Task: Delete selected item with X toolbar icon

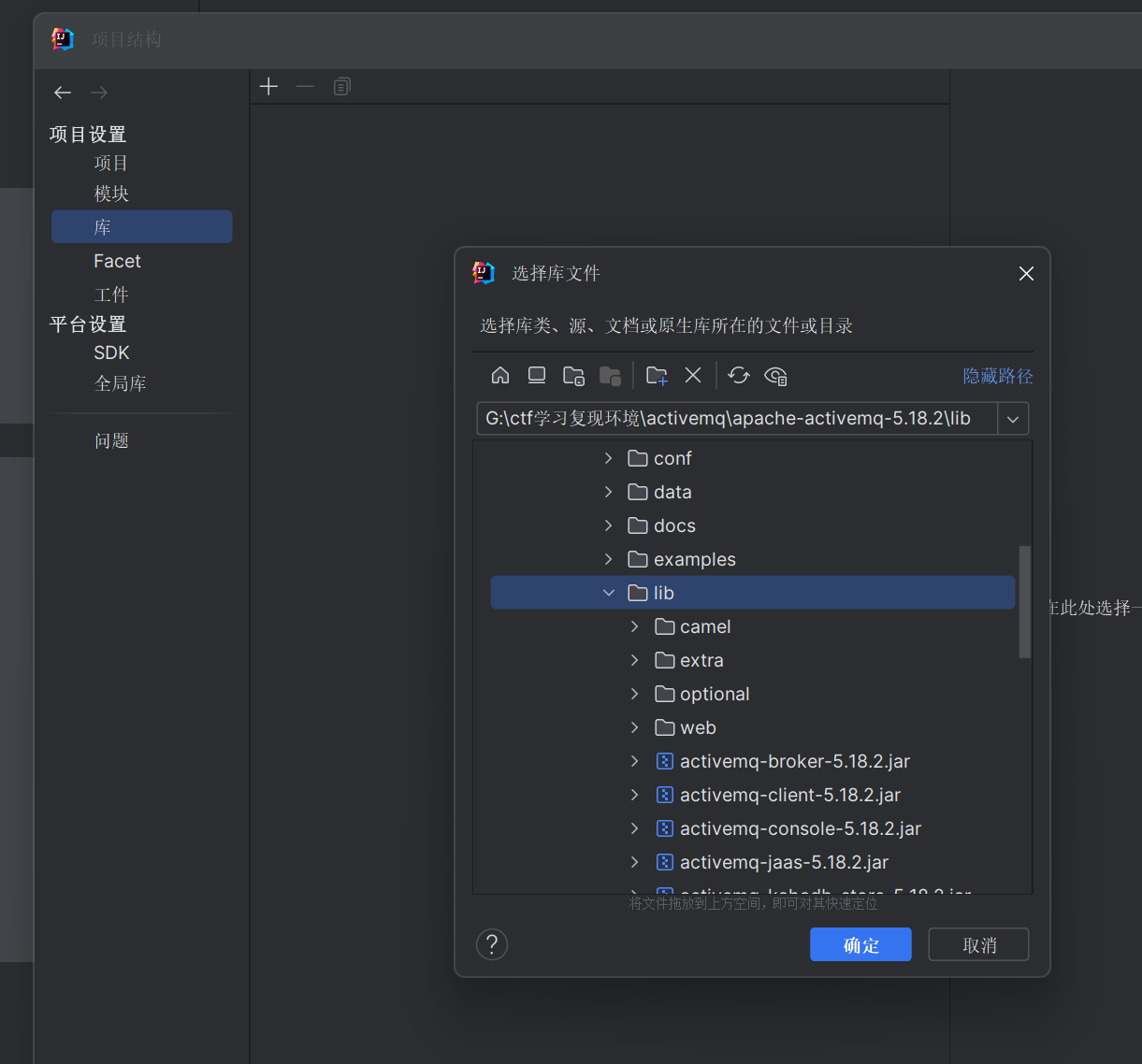Action: pyautogui.click(x=693, y=375)
